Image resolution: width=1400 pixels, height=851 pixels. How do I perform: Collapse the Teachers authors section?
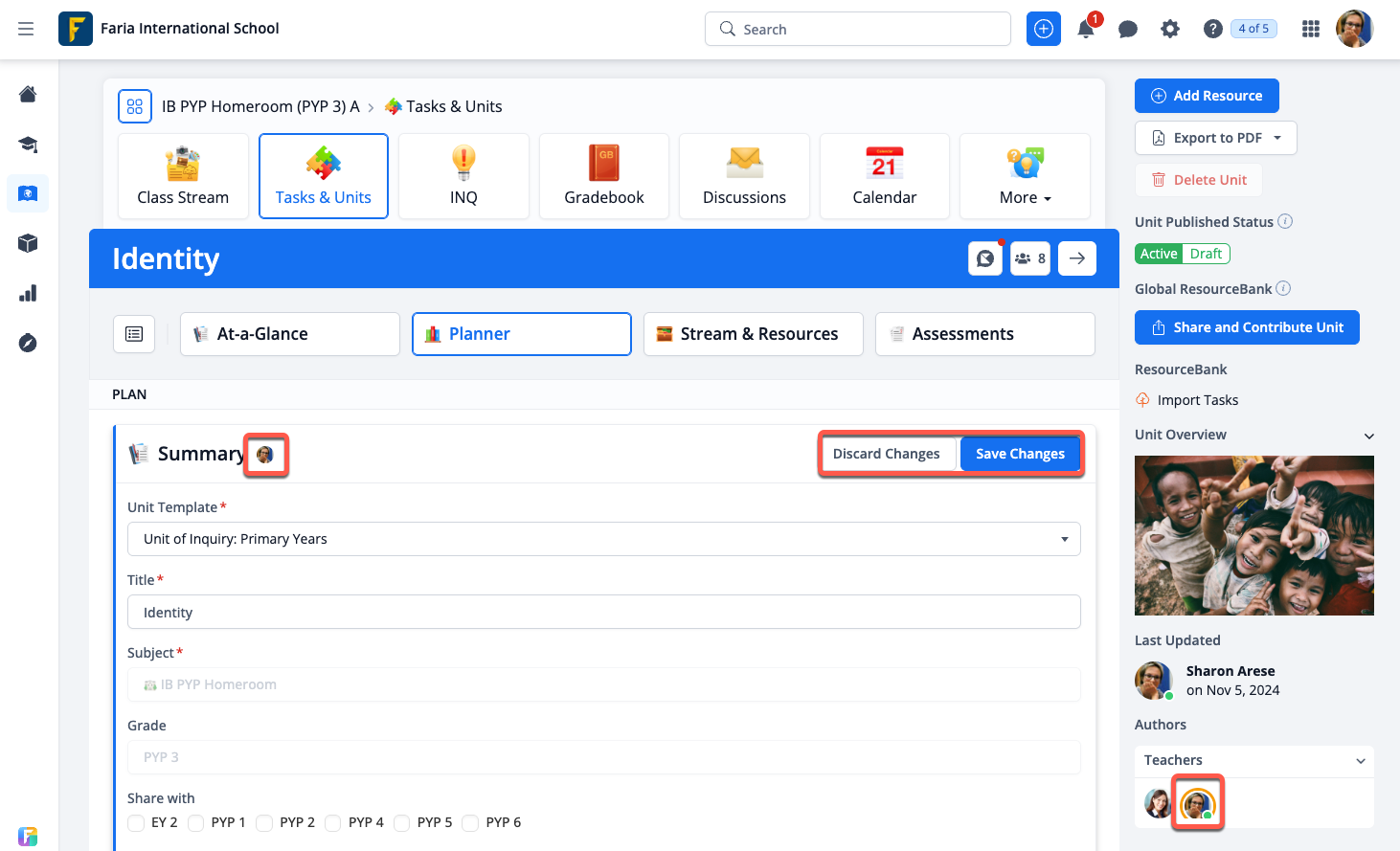pos(1360,761)
